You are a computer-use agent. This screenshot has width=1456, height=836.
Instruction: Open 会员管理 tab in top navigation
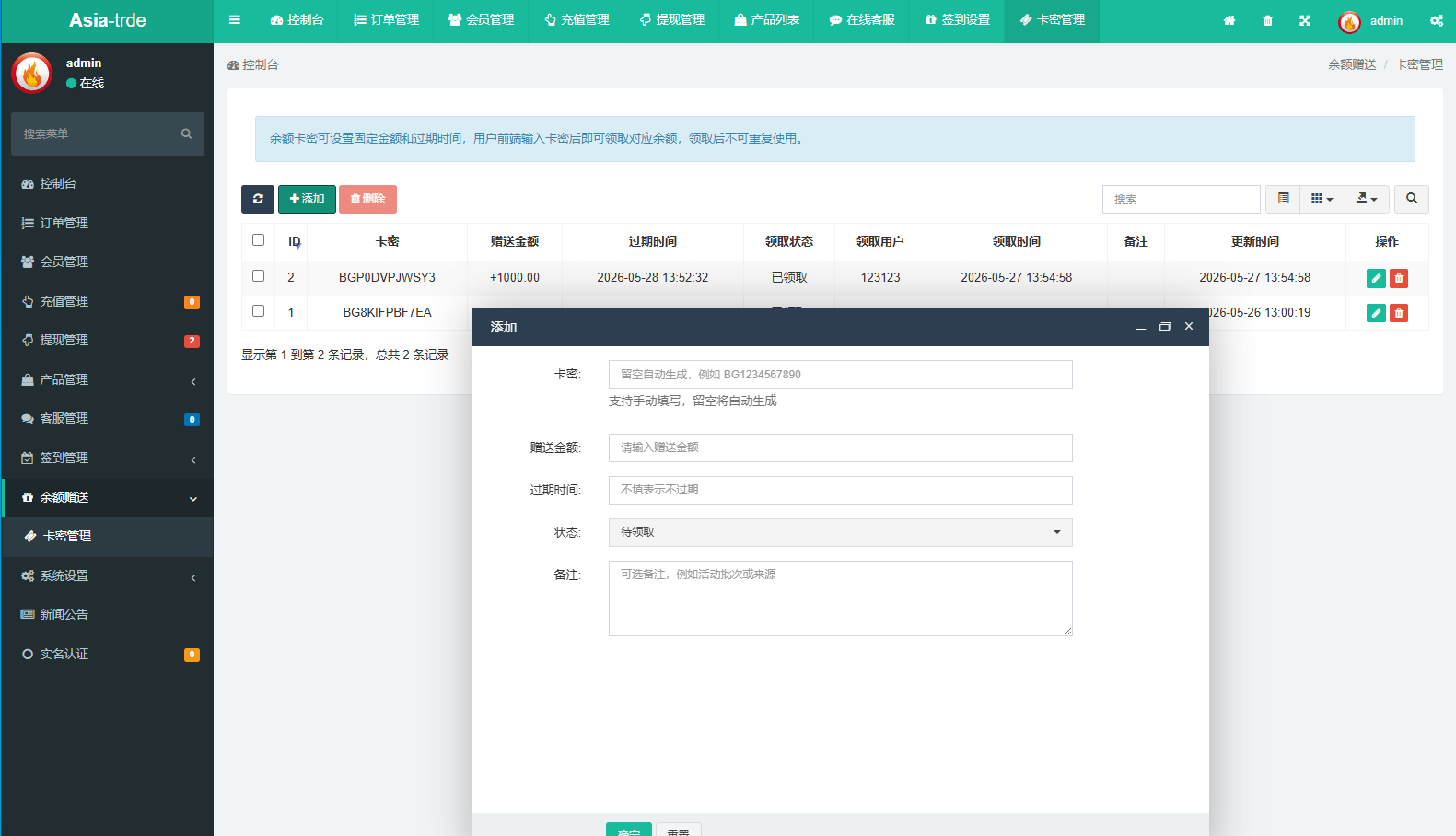tap(481, 20)
